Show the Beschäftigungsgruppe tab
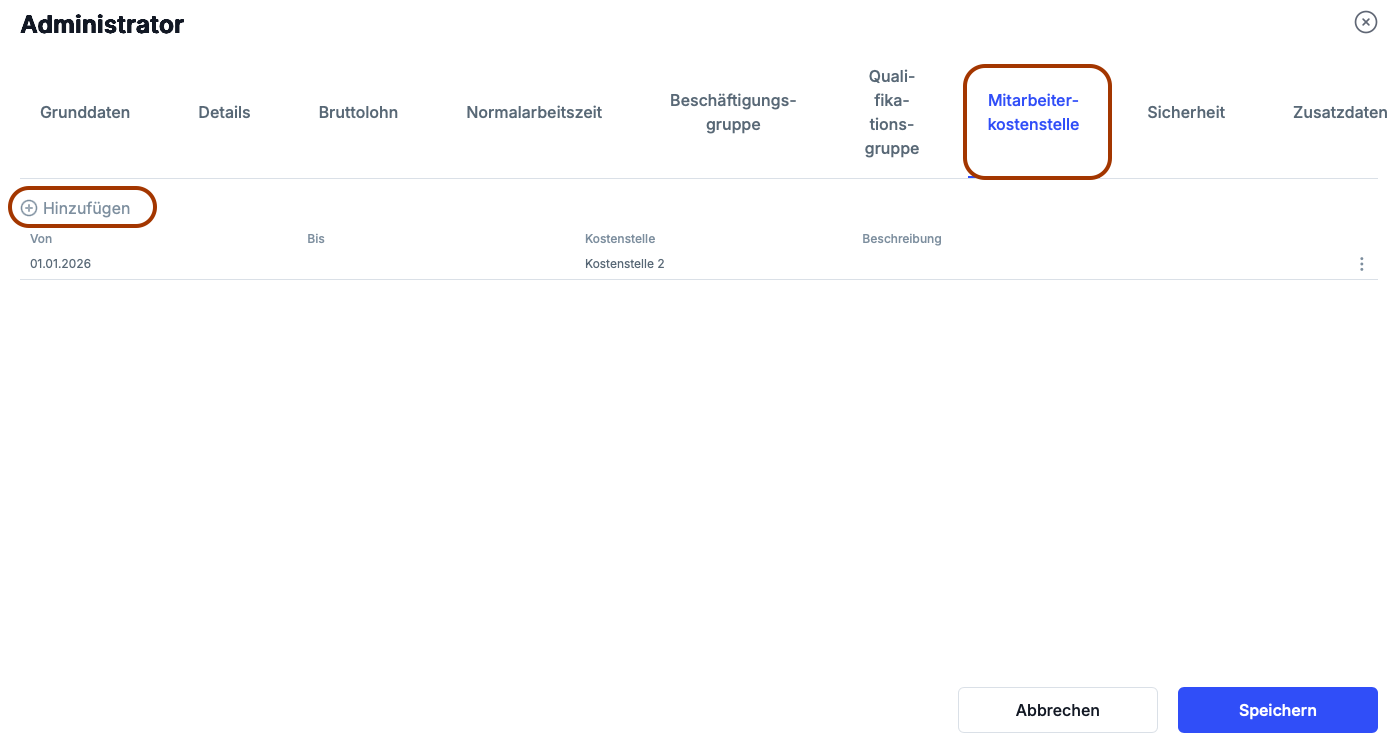 [733, 112]
